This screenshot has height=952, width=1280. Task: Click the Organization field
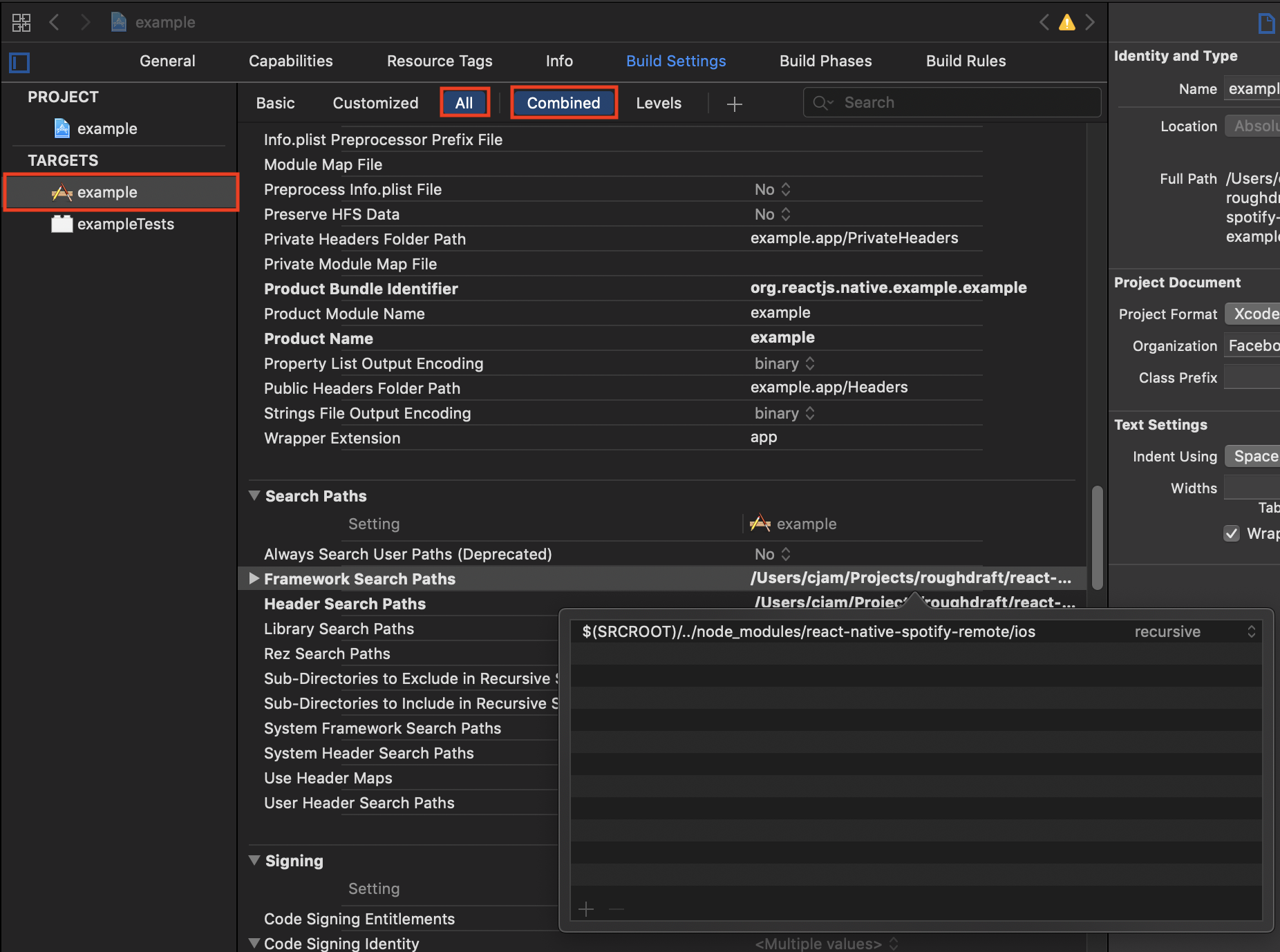click(1252, 345)
